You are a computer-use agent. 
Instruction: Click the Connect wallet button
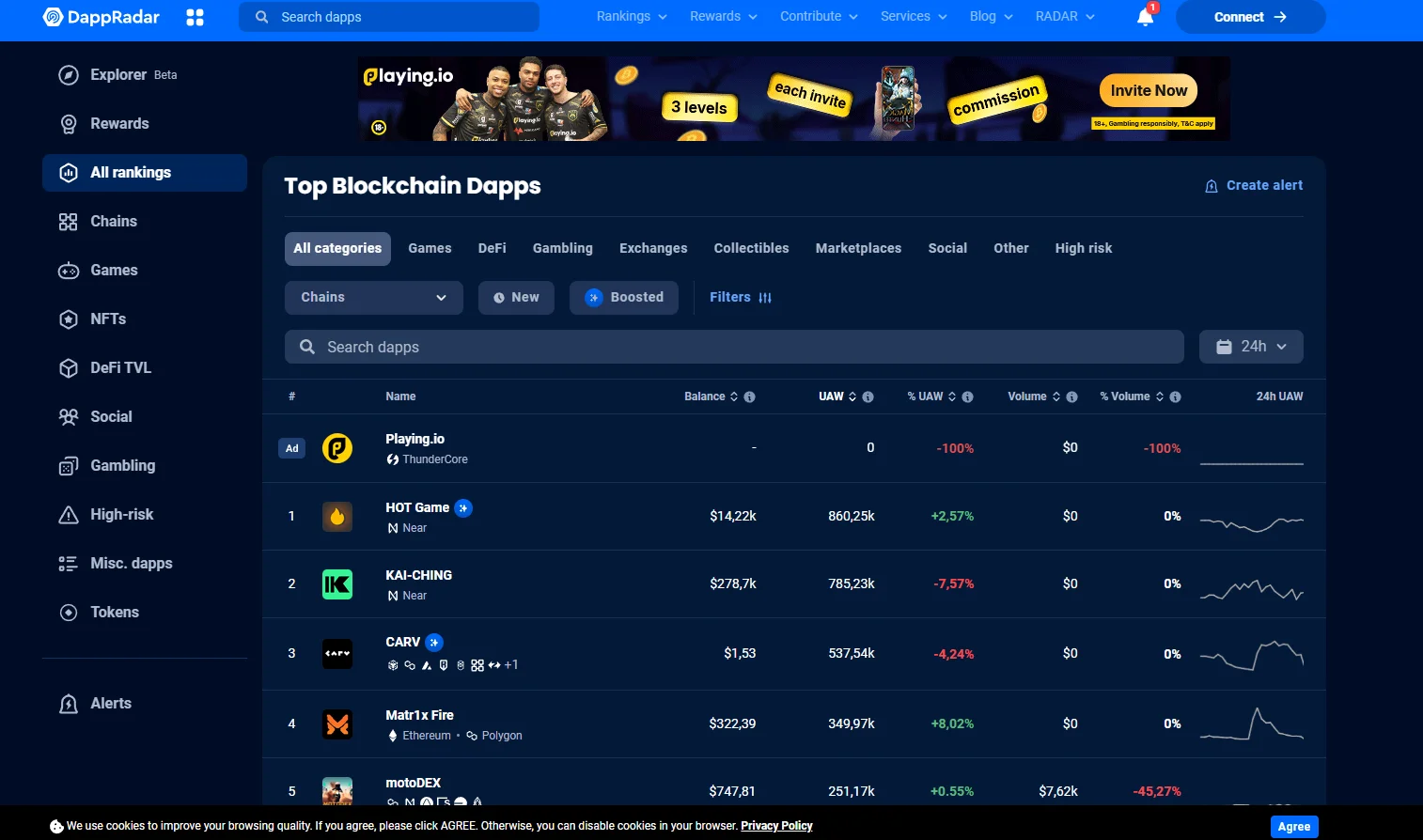pyautogui.click(x=1250, y=17)
